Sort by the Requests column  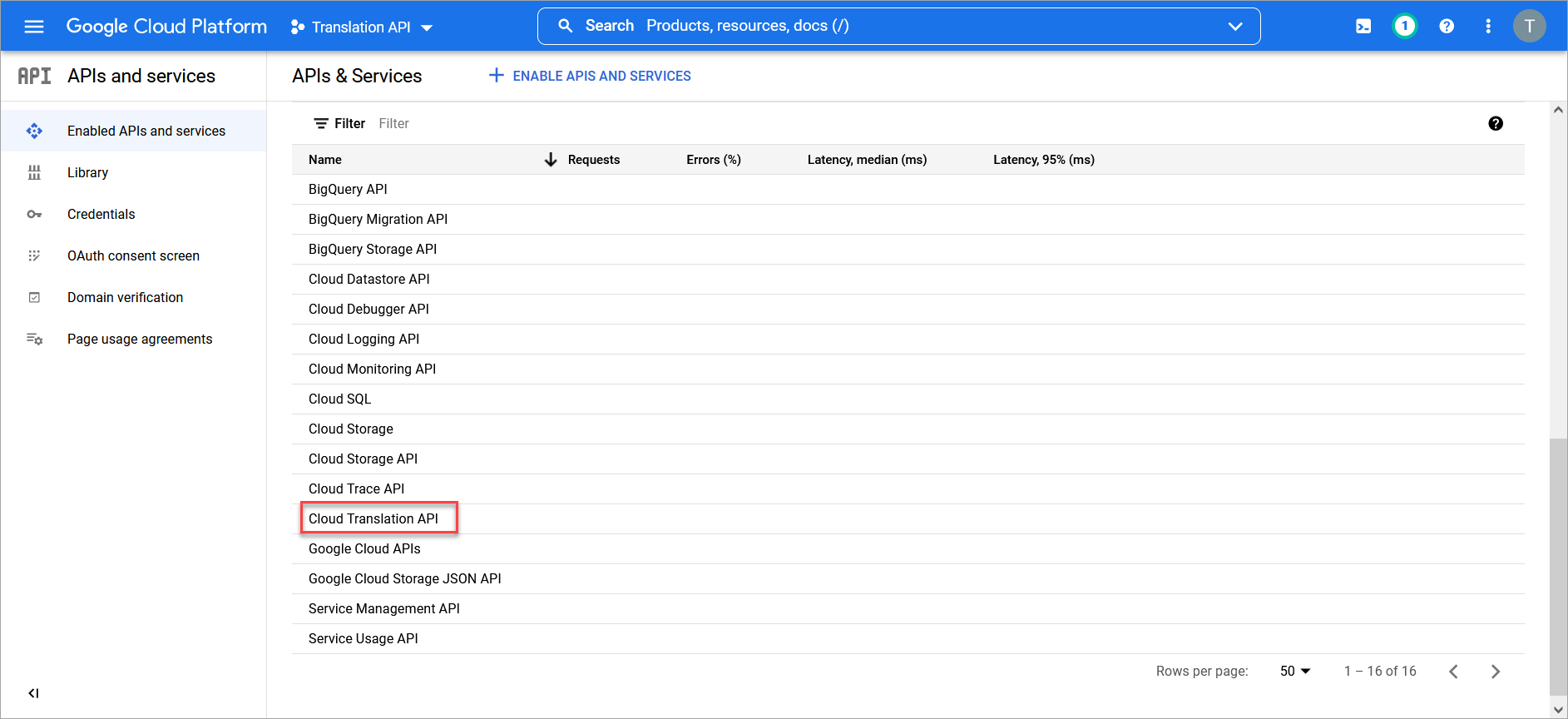pos(594,160)
